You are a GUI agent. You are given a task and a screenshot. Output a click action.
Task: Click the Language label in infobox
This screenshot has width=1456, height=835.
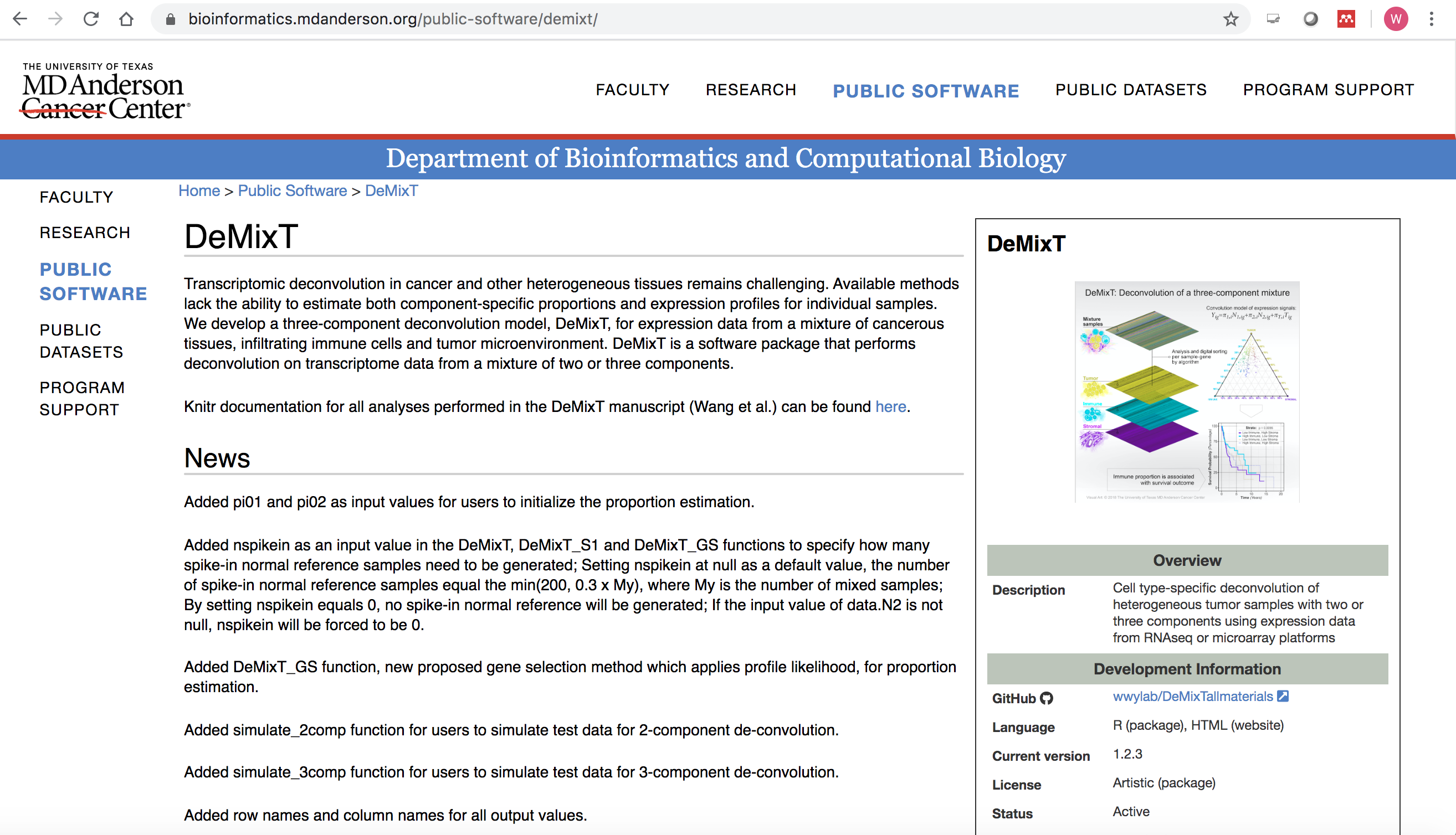1023,727
